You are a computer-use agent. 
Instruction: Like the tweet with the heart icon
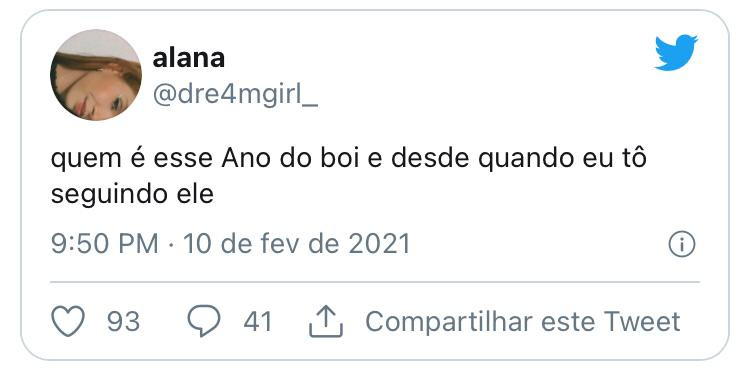click(68, 321)
